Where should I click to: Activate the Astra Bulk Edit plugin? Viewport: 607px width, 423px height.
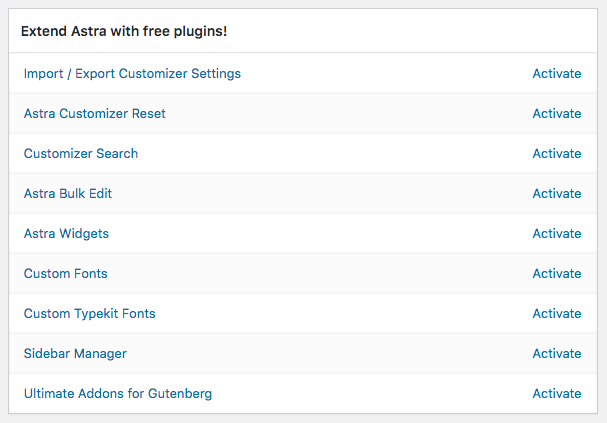pyautogui.click(x=556, y=194)
